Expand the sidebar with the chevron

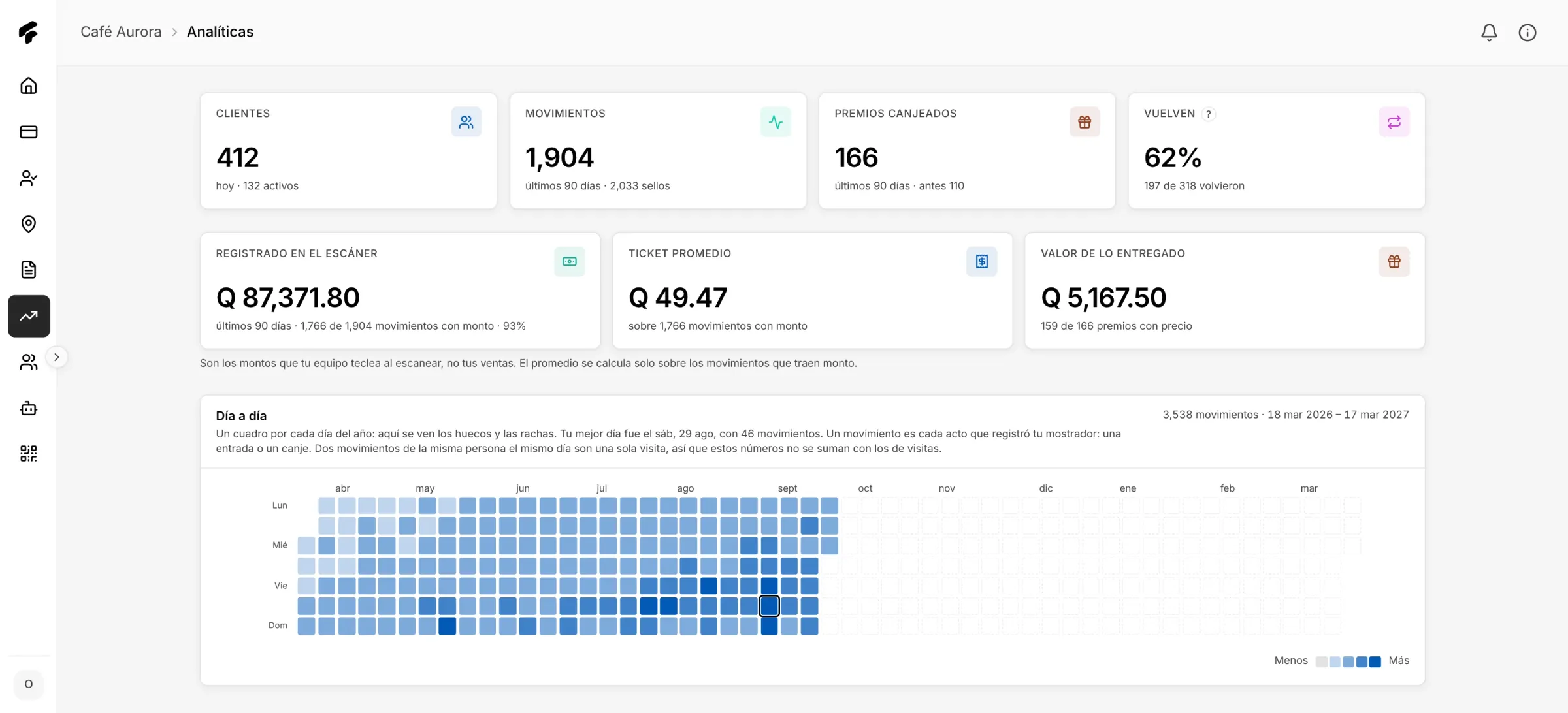coord(57,357)
